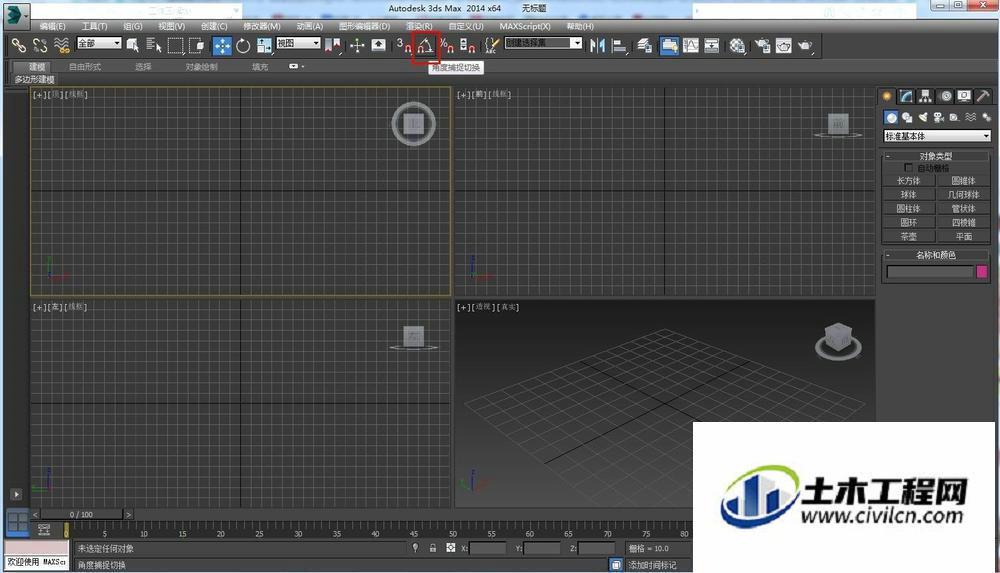Click the X coordinate input field
Screen dimensions: 1000x573
[488, 548]
